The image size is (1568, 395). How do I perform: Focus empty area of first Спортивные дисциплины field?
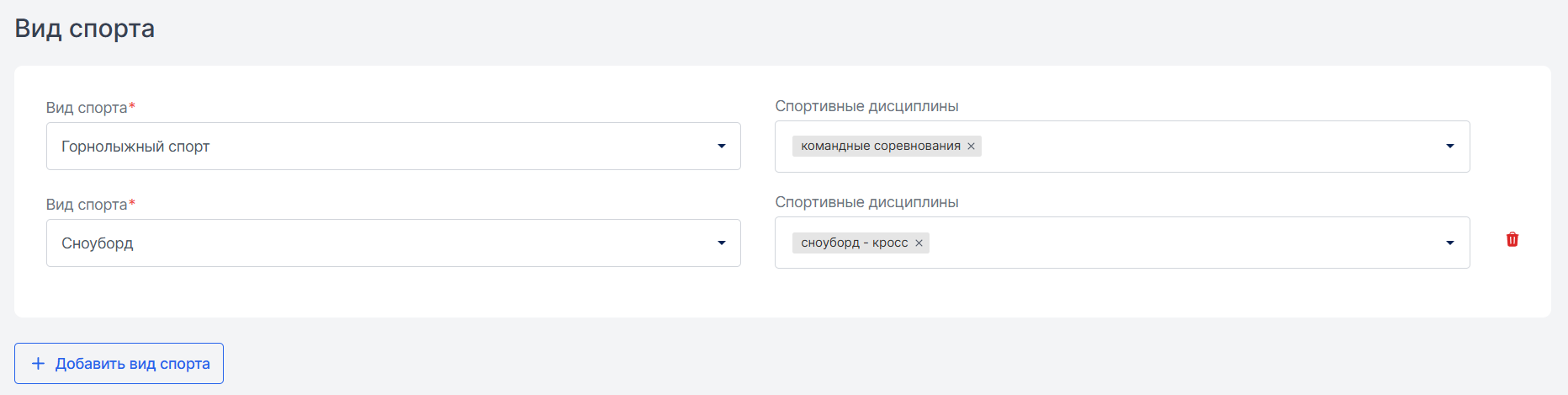[1211, 147]
